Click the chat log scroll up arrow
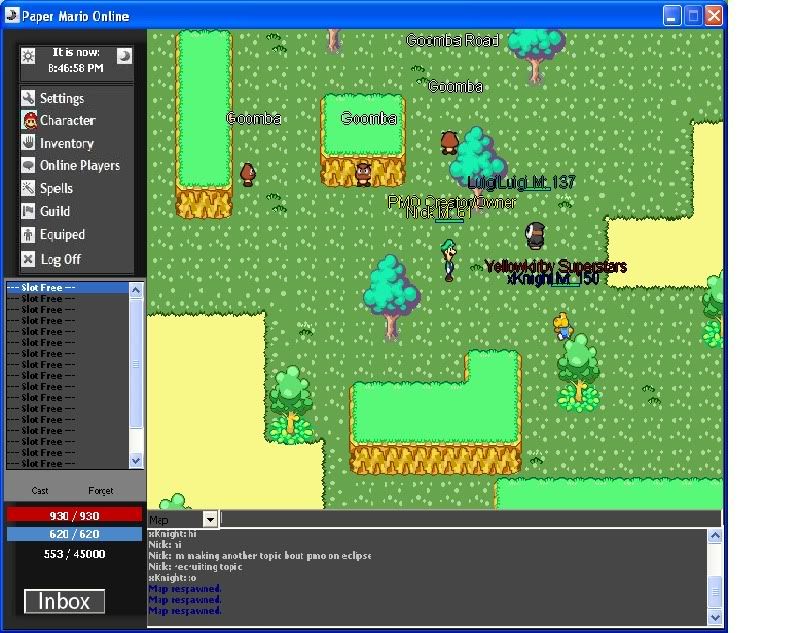 point(715,536)
